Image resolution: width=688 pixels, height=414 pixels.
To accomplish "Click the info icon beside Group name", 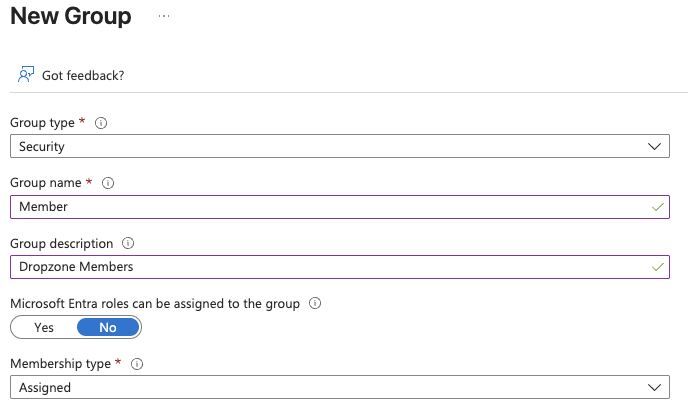I will [x=108, y=183].
